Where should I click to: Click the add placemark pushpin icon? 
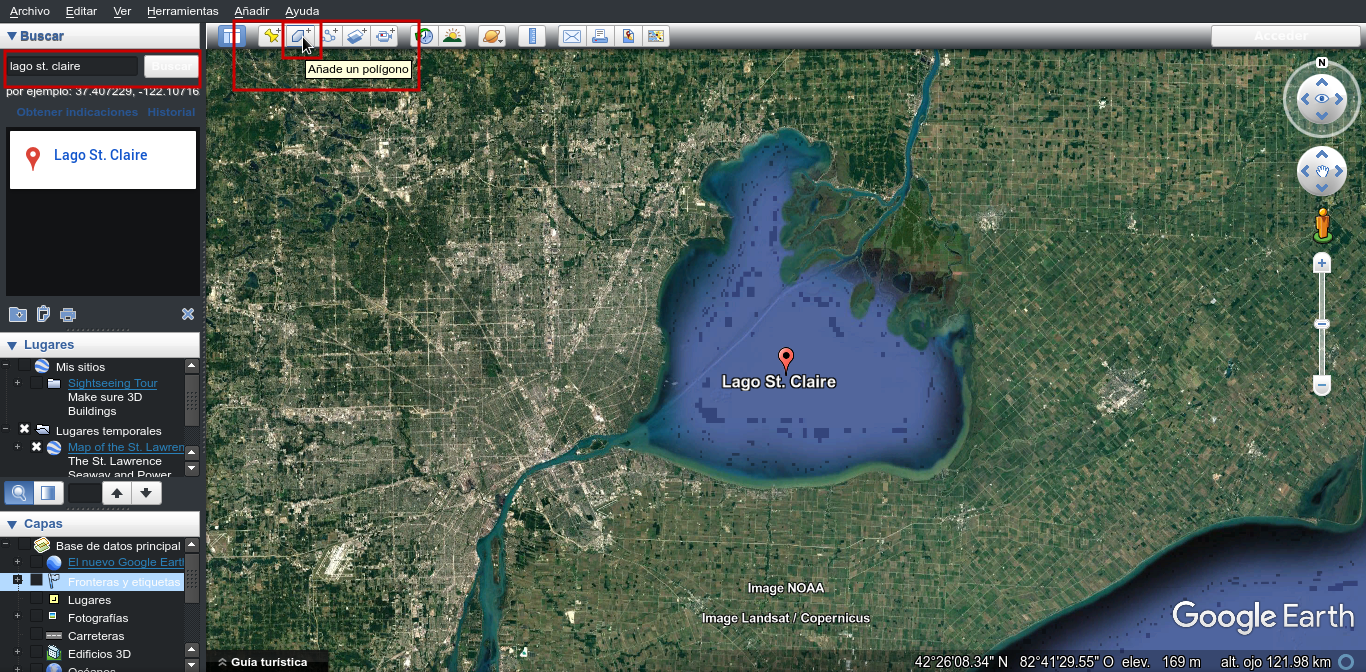271,36
